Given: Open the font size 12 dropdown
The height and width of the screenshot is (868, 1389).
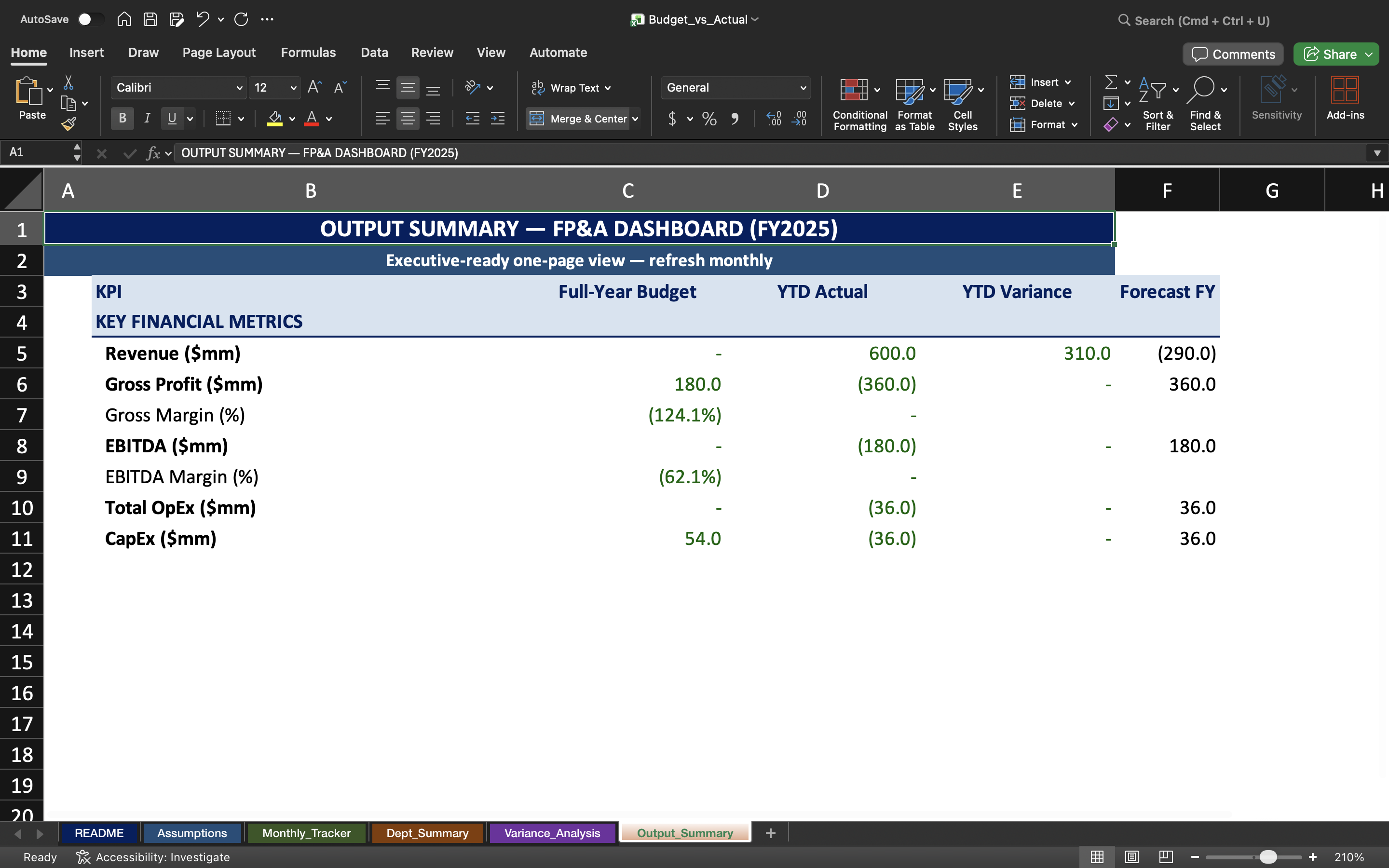Looking at the screenshot, I should 293,88.
